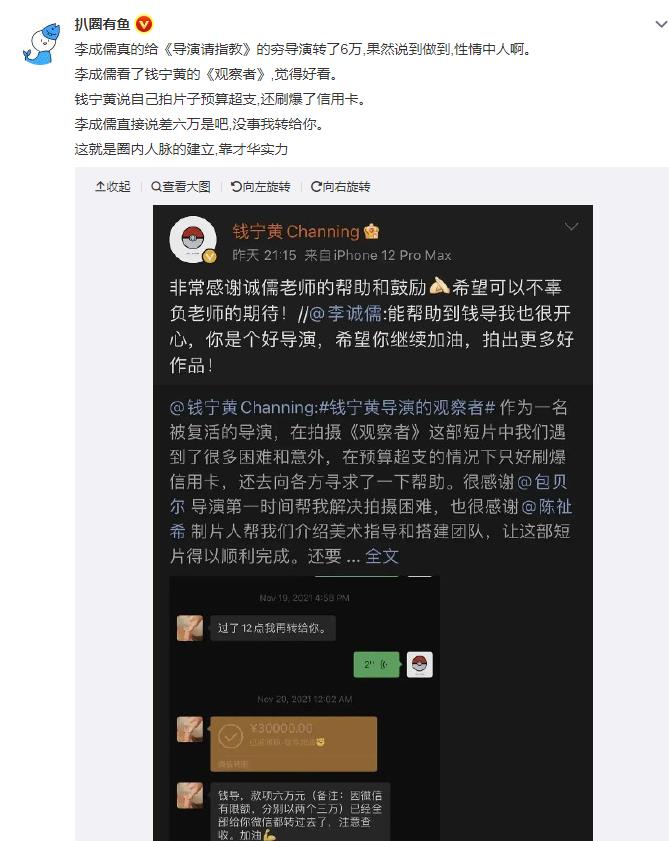Screen dimensions: 669x841
Task: Click the orange verified V badge
Action: [144, 24]
